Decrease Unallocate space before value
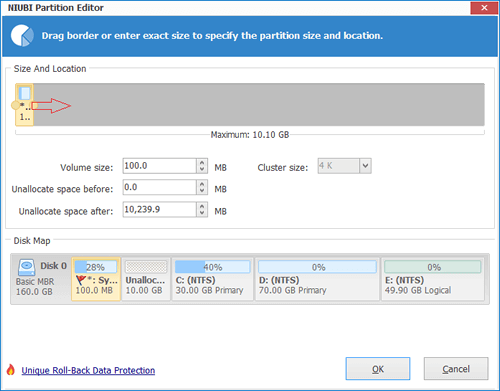This screenshot has height=391, width=500. click(202, 191)
